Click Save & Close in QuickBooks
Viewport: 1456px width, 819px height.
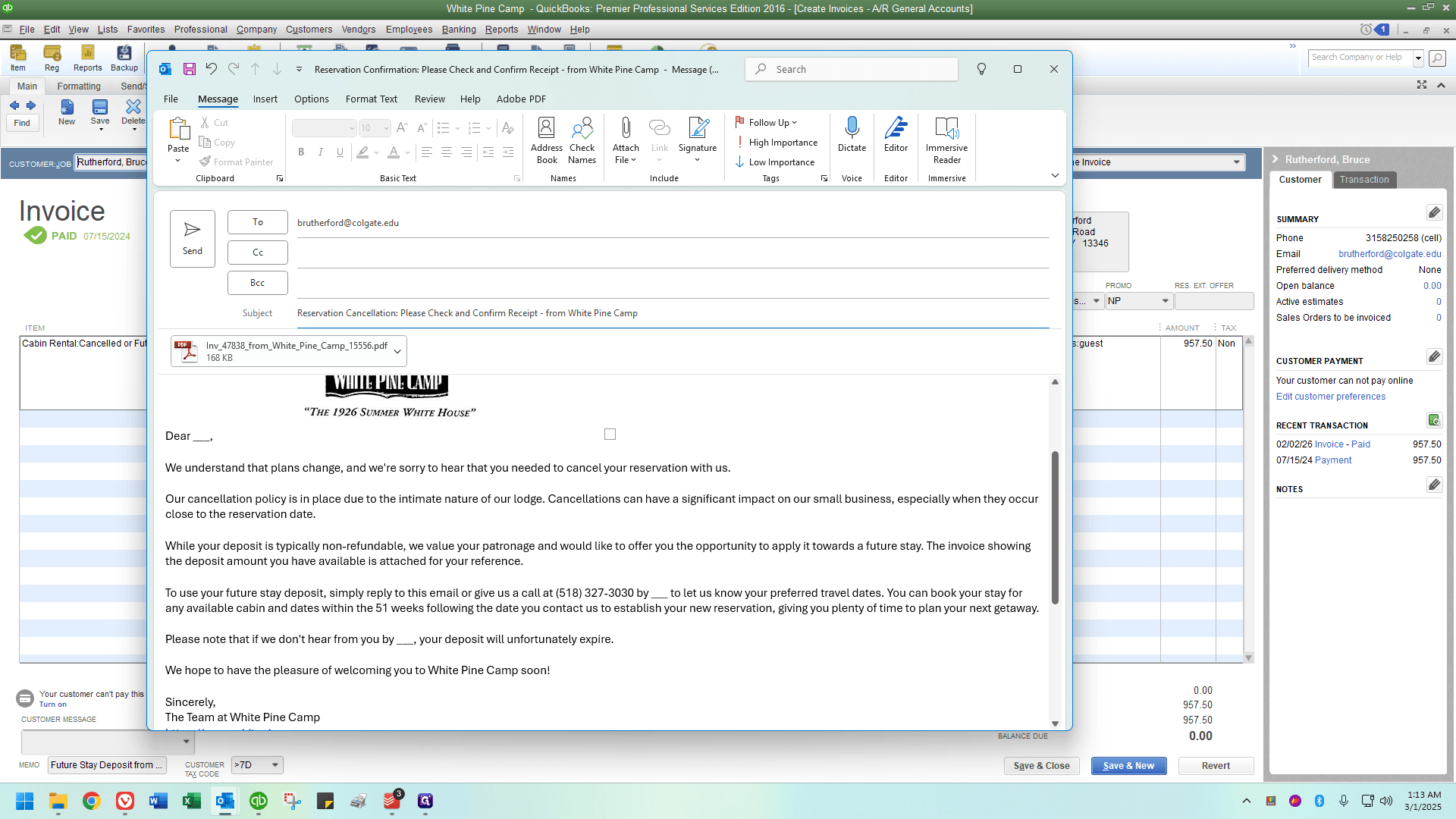(1042, 766)
